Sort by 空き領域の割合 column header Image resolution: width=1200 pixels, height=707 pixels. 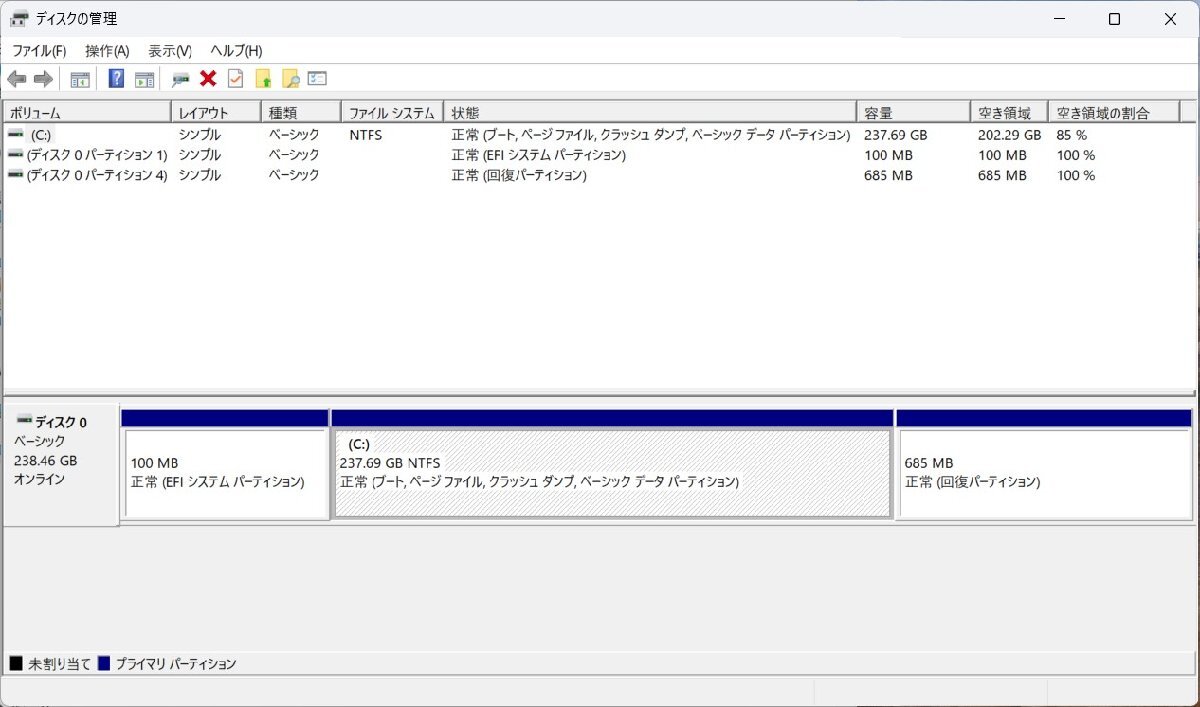click(x=1114, y=113)
